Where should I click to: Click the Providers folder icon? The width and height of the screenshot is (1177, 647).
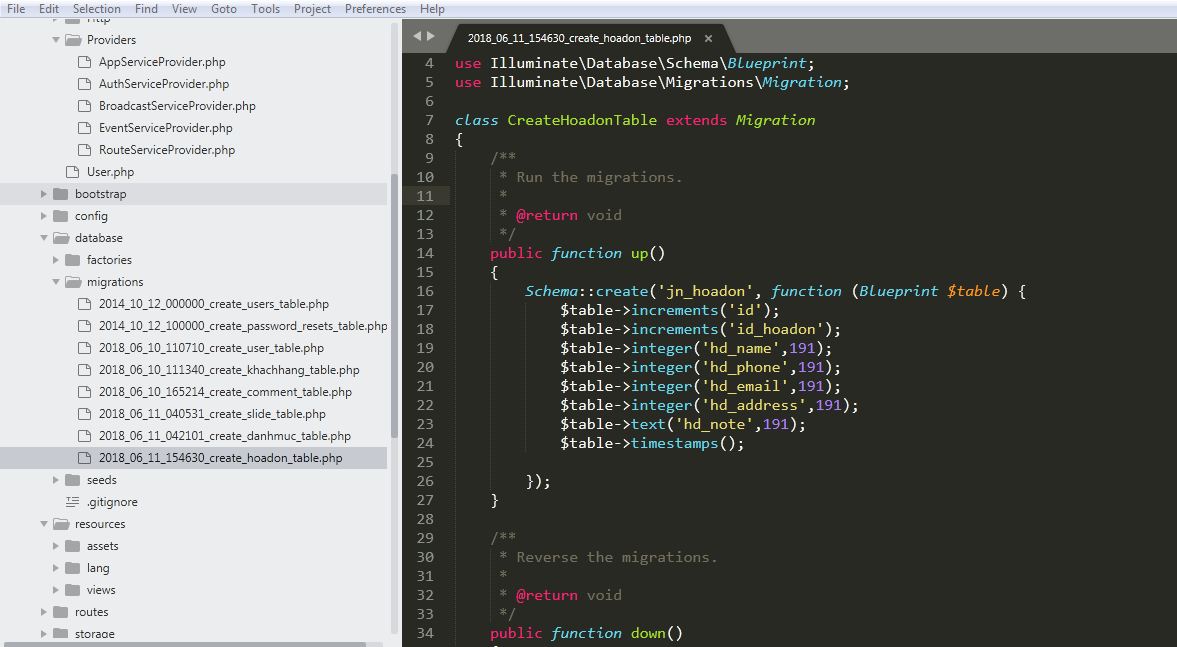point(73,40)
